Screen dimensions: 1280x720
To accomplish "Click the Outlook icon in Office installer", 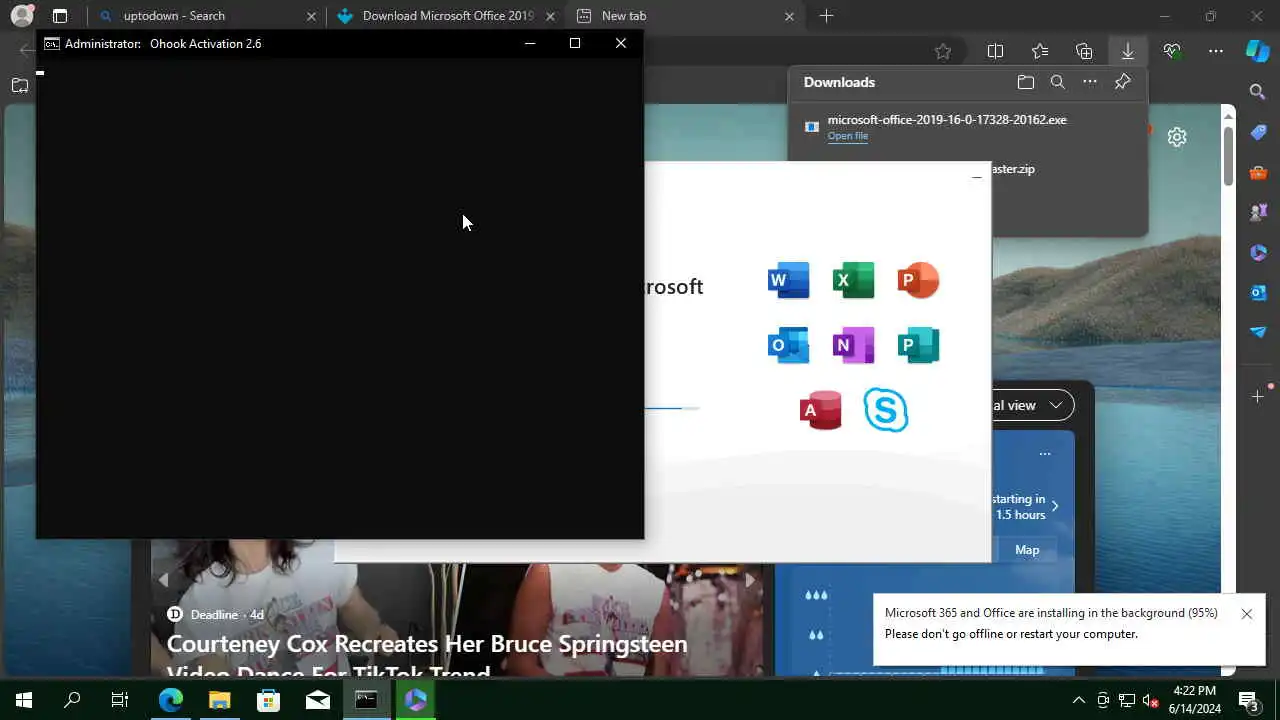I will pos(788,345).
